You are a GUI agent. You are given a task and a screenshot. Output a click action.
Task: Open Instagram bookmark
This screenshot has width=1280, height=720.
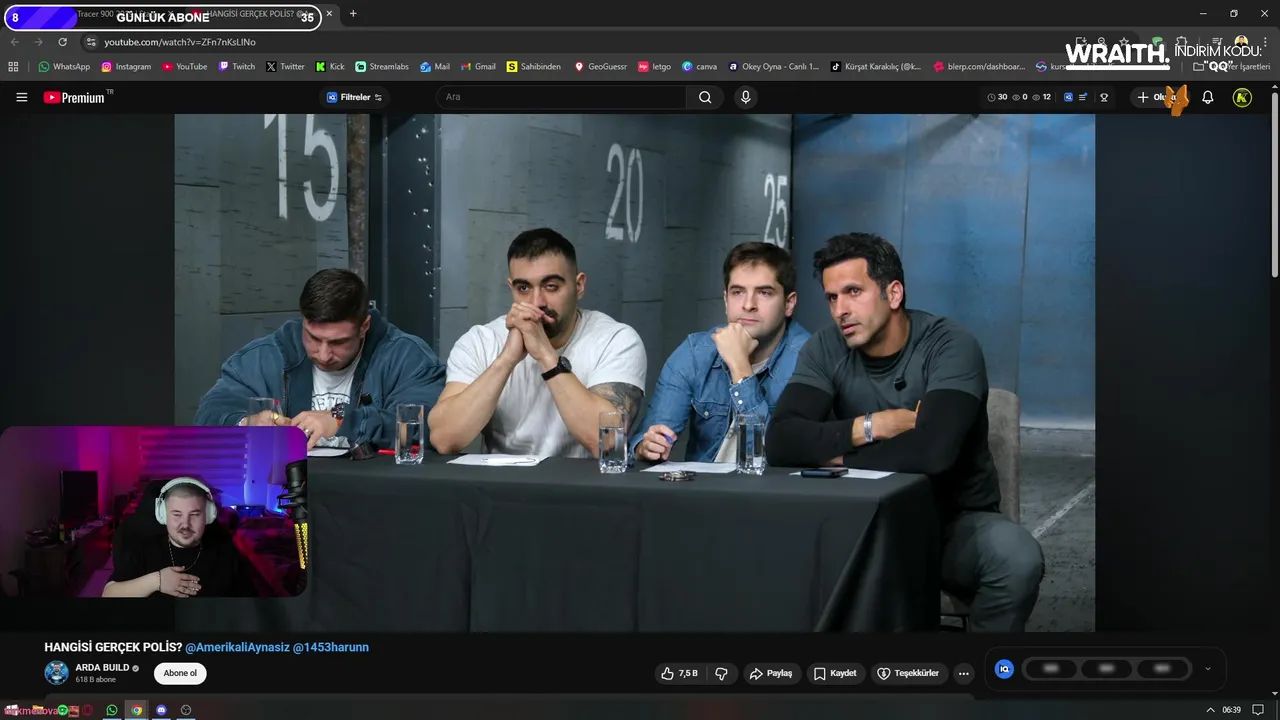pyautogui.click(x=126, y=66)
